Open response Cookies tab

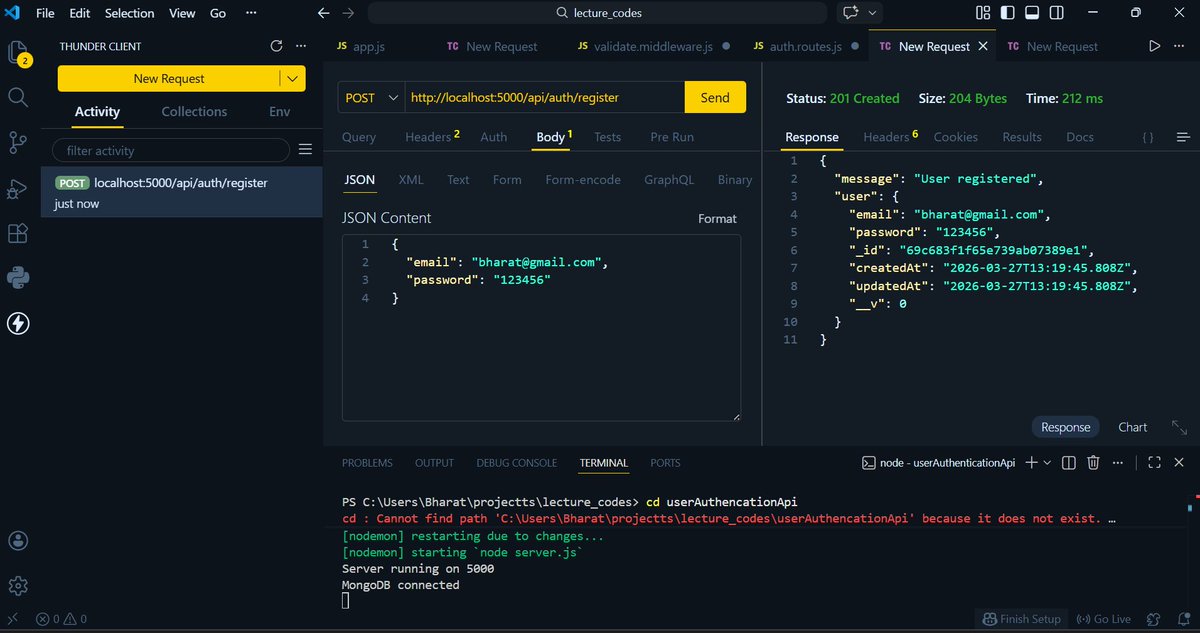click(955, 137)
